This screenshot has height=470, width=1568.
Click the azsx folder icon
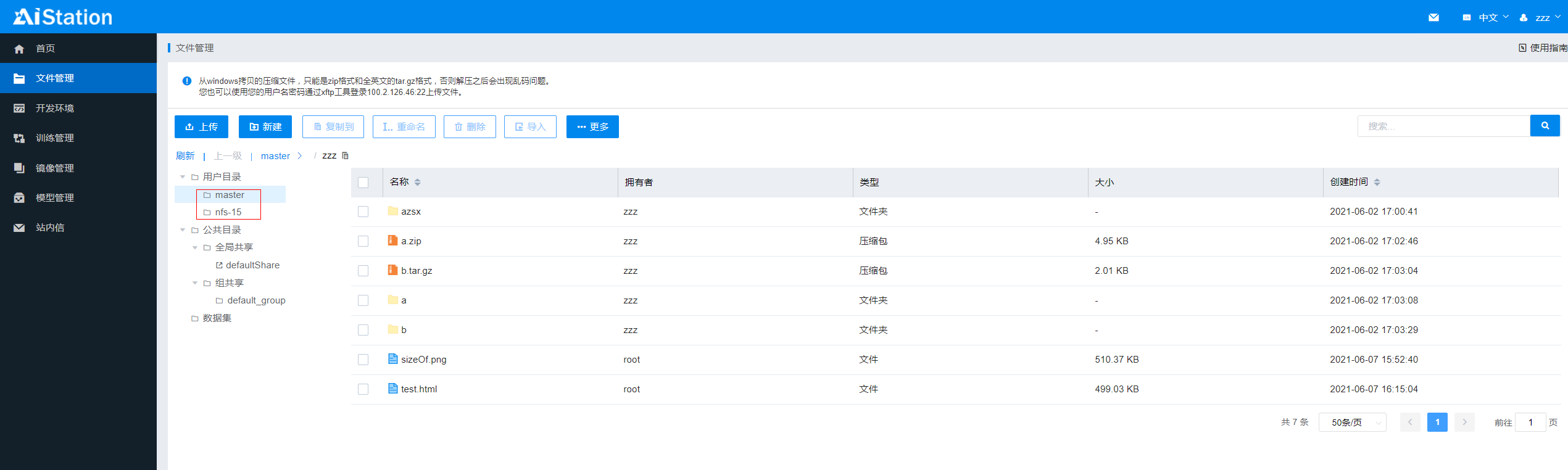click(392, 211)
